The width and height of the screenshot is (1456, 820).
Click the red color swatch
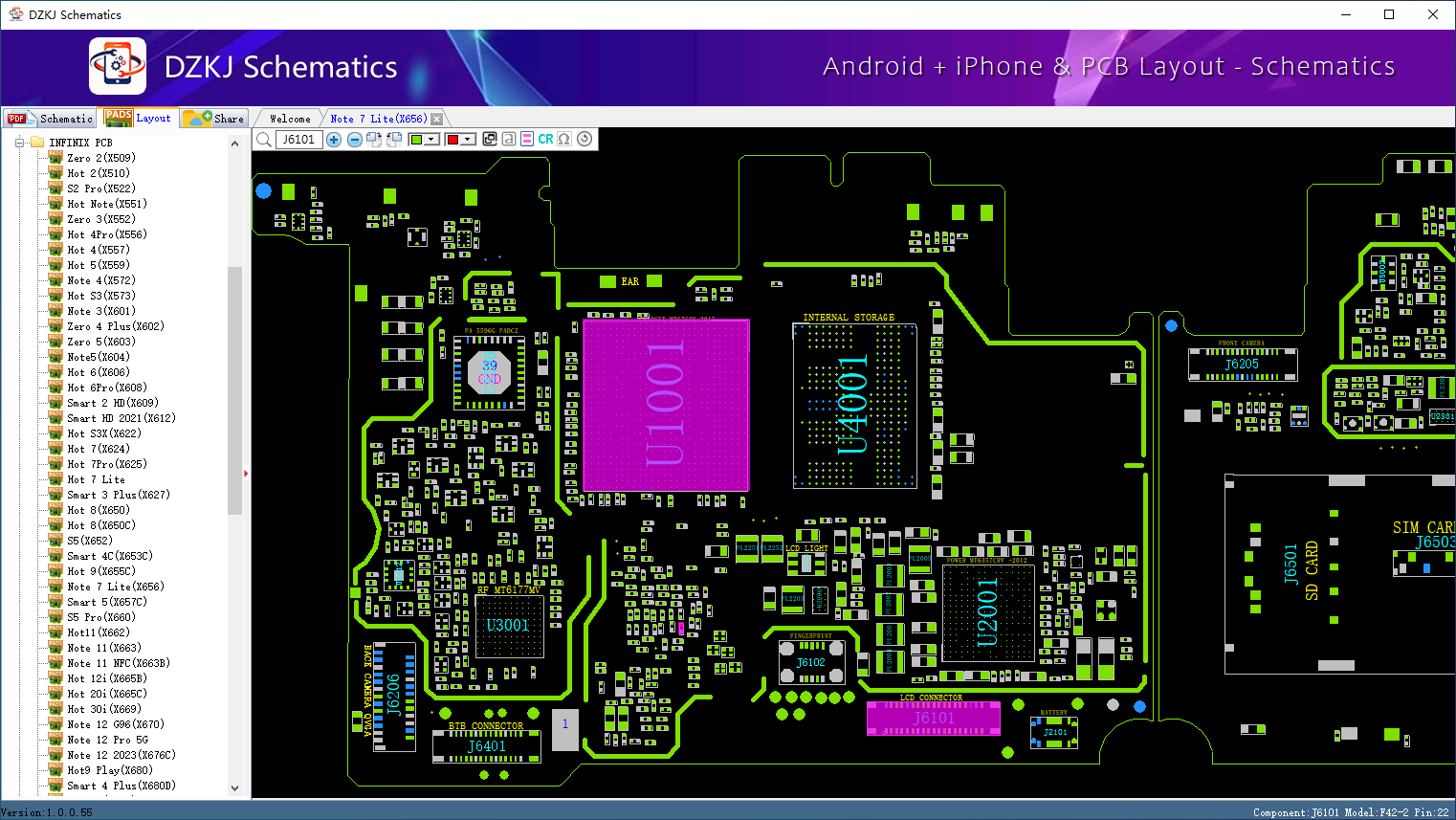[x=452, y=140]
